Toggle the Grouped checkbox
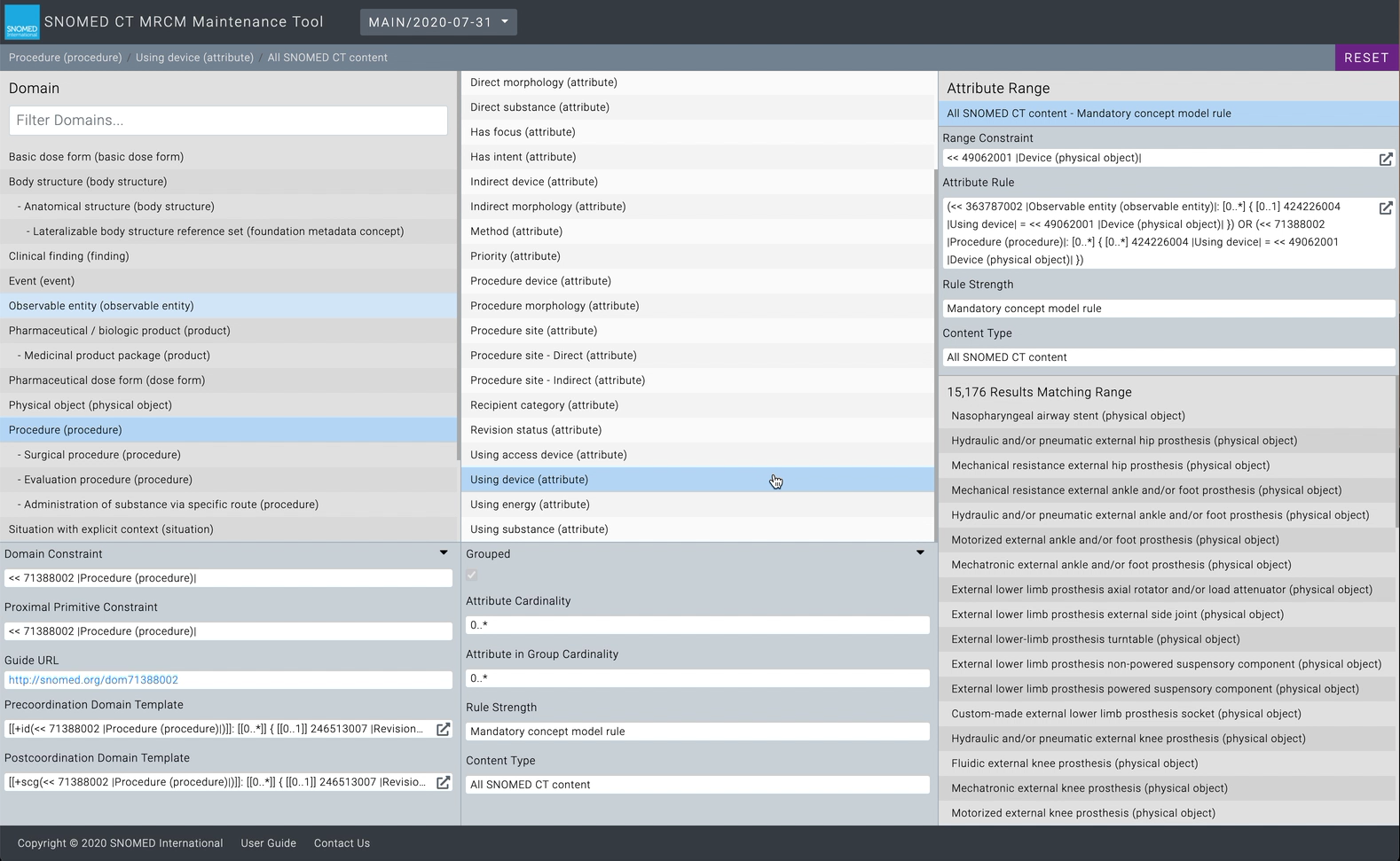 (471, 575)
